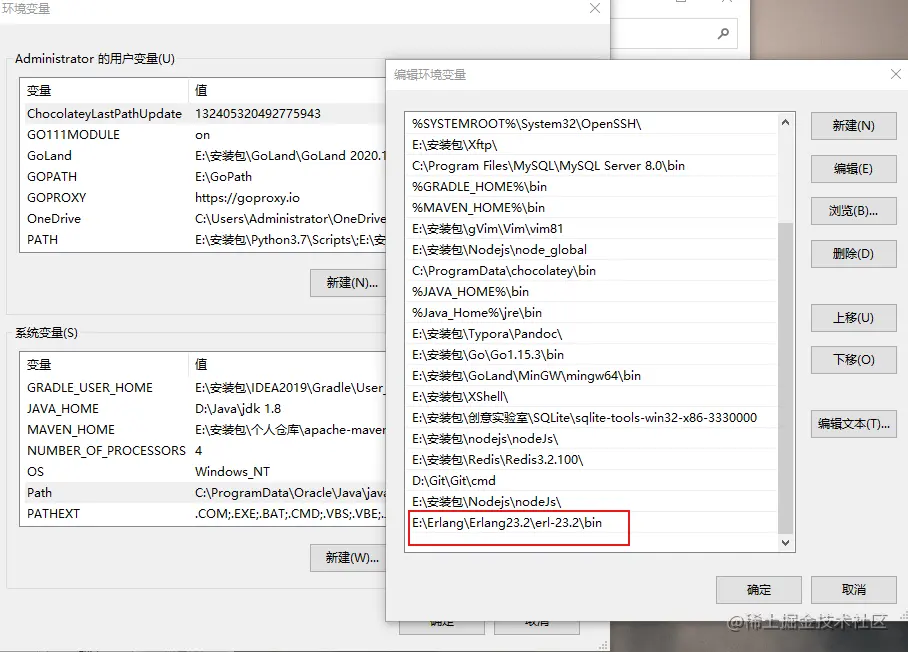The image size is (908, 652).
Task: Select the Nodejs\node_global entry
Action: [x=591, y=250]
